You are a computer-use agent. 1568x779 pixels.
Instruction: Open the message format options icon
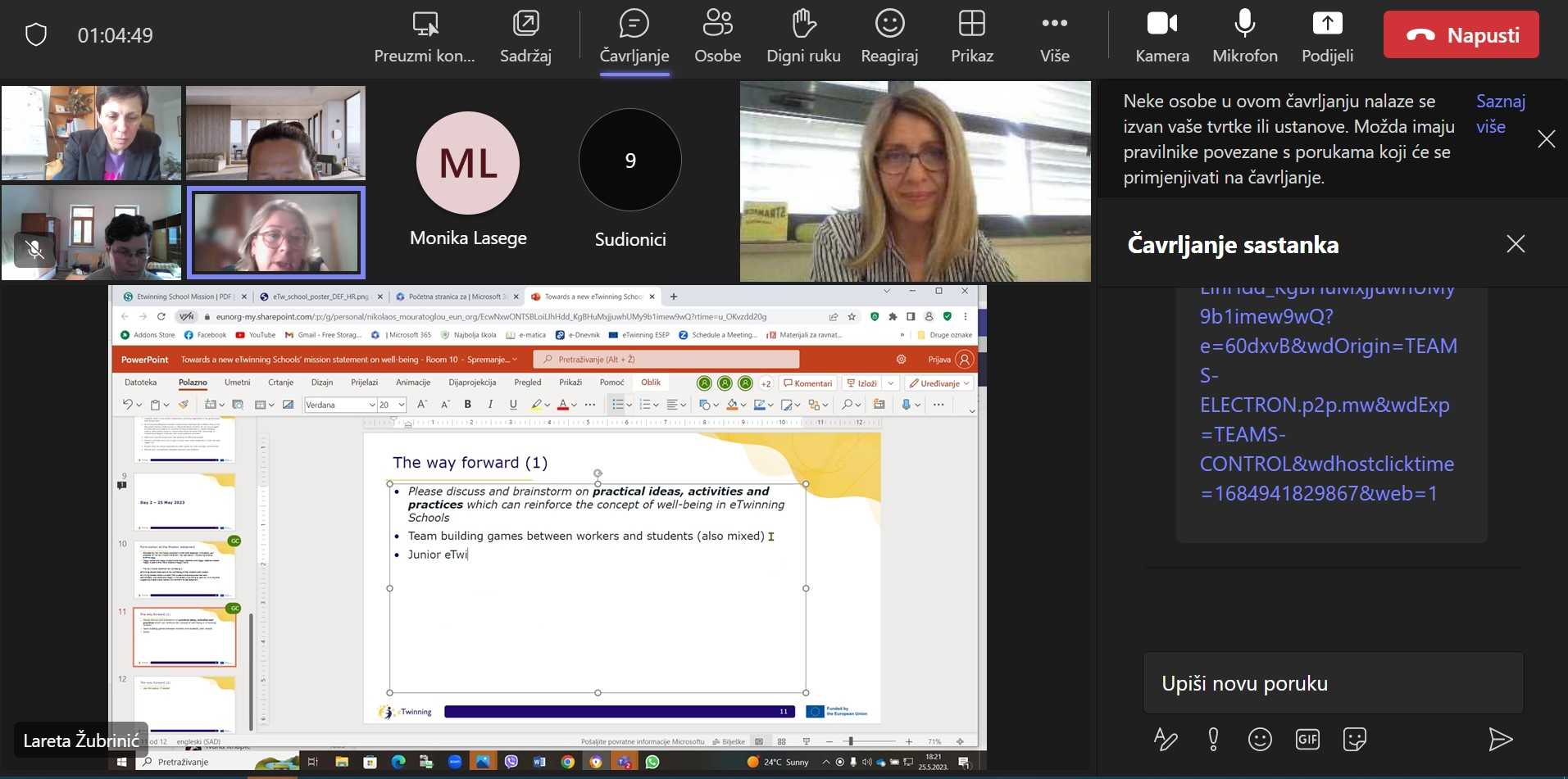(x=1166, y=739)
